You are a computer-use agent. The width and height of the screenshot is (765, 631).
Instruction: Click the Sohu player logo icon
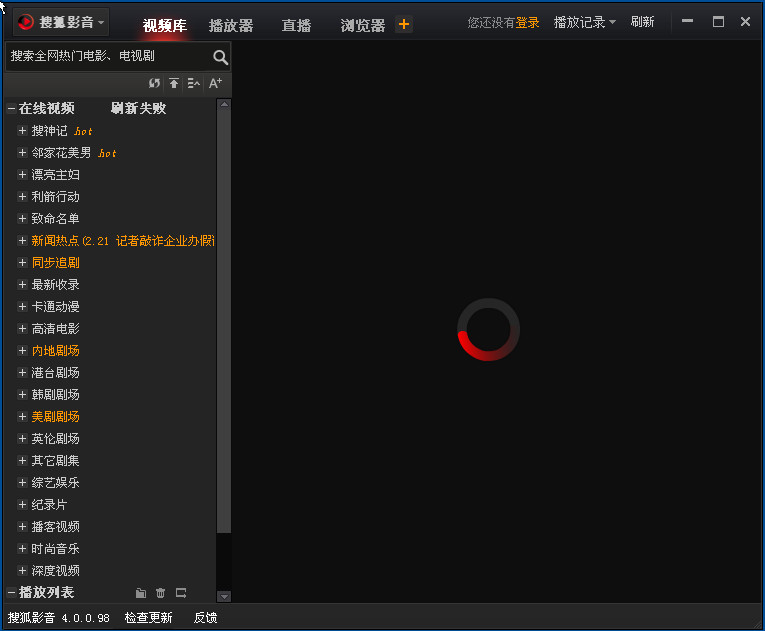(x=26, y=22)
